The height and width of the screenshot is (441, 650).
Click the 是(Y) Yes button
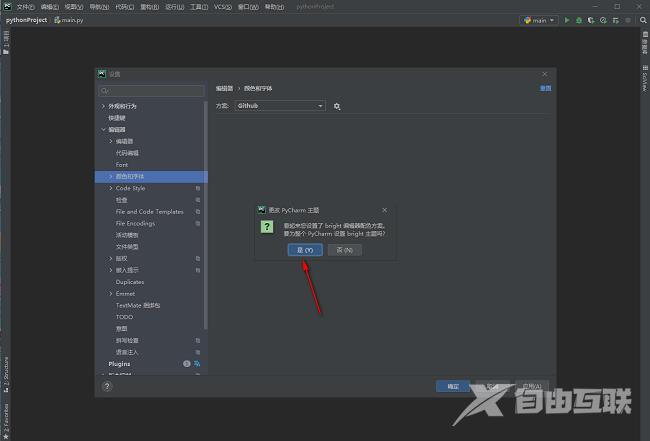[305, 250]
